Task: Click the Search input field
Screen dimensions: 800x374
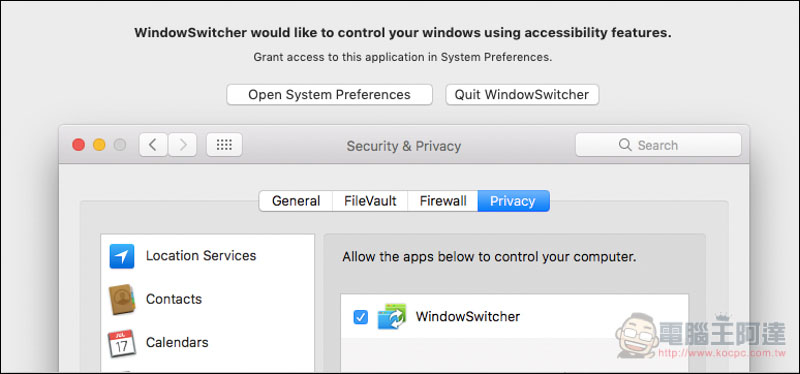Action: (x=658, y=145)
